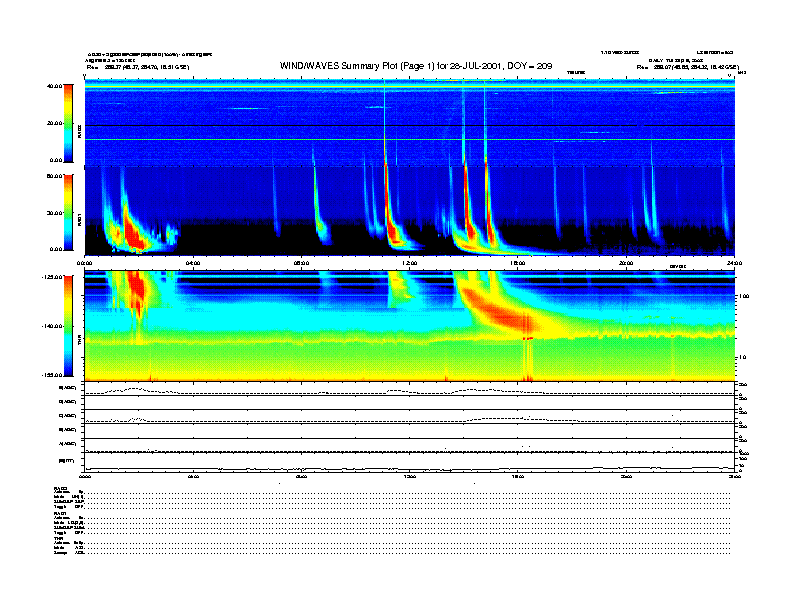Click the TNR color scale bar
Viewport: 792px width, 612px height.
(x=68, y=326)
